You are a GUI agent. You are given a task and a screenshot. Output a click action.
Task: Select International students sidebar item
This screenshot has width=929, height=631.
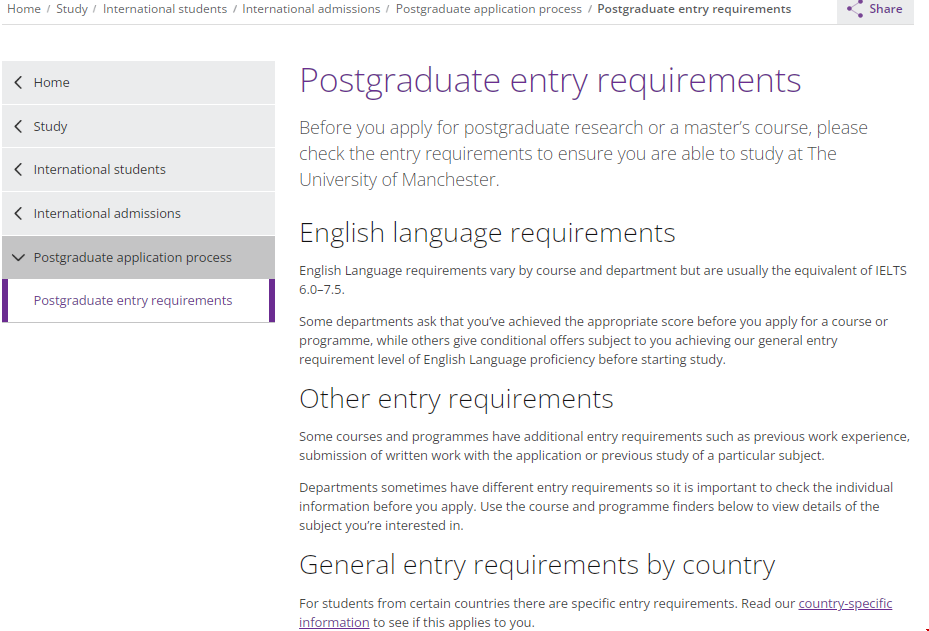100,170
